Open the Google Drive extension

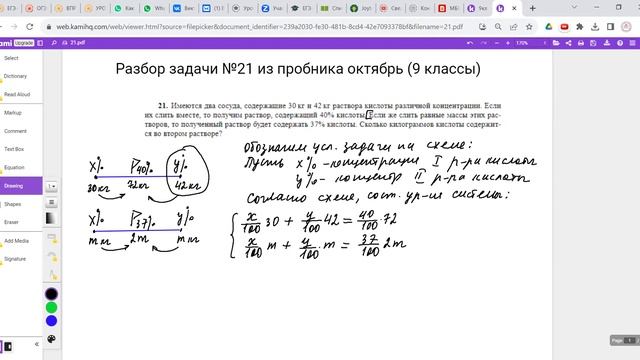[x=549, y=27]
